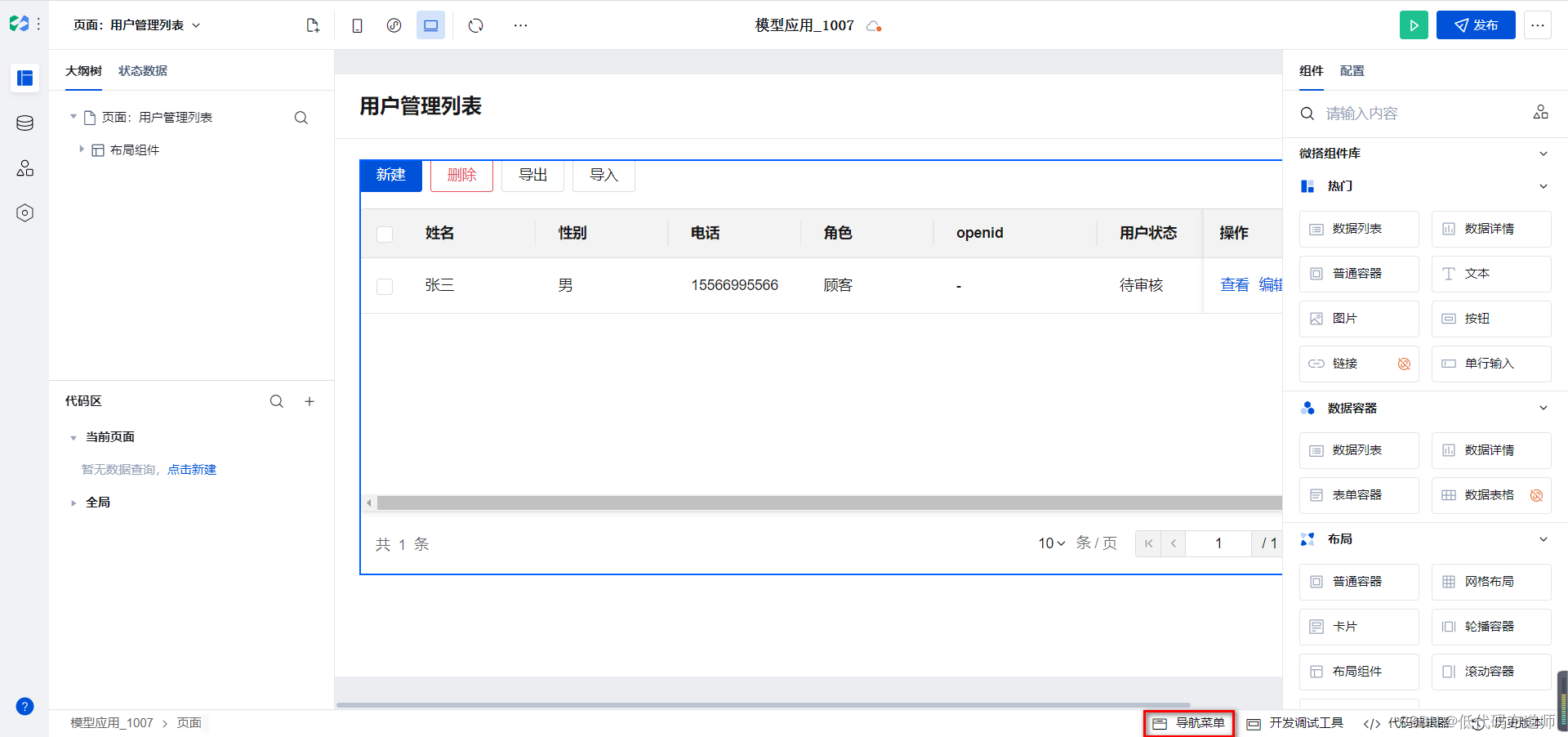Image resolution: width=1568 pixels, height=737 pixels.
Task: Click the blue help question mark icon
Action: 24,707
